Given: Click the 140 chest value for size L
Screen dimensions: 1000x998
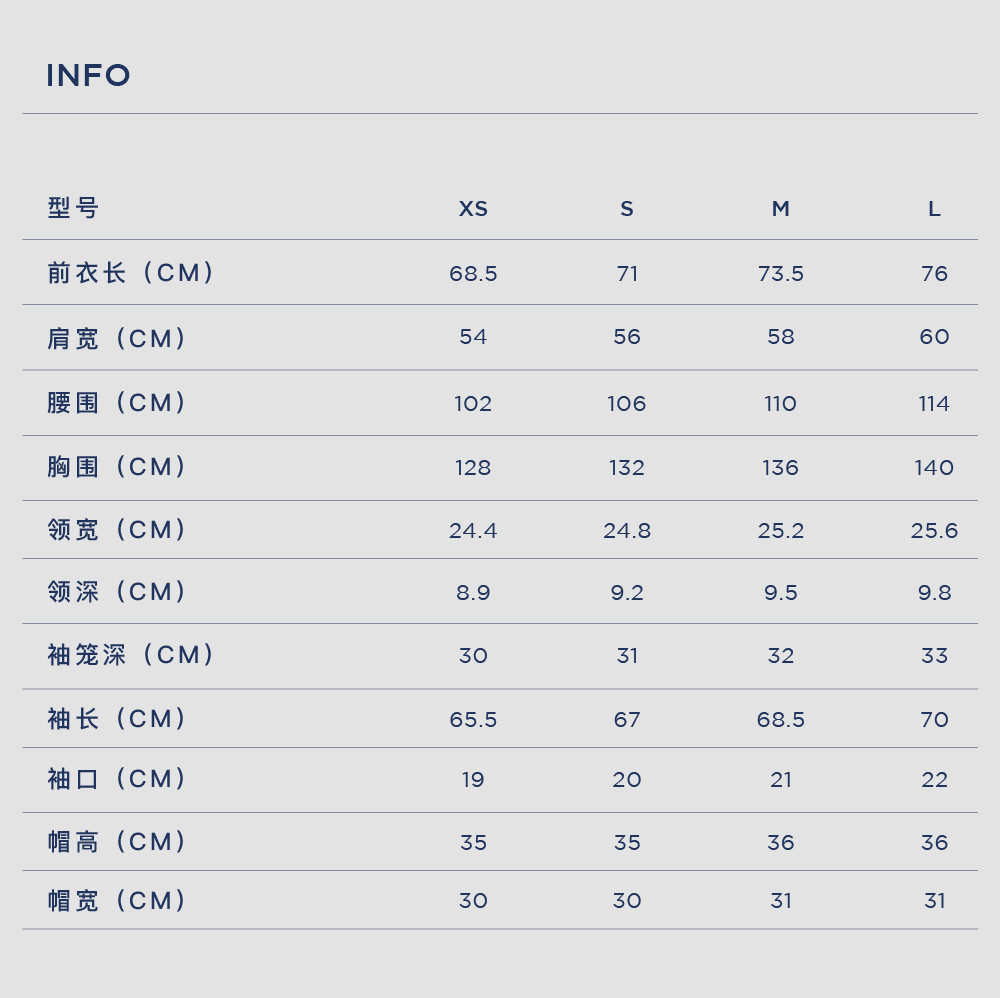Looking at the screenshot, I should tap(934, 467).
